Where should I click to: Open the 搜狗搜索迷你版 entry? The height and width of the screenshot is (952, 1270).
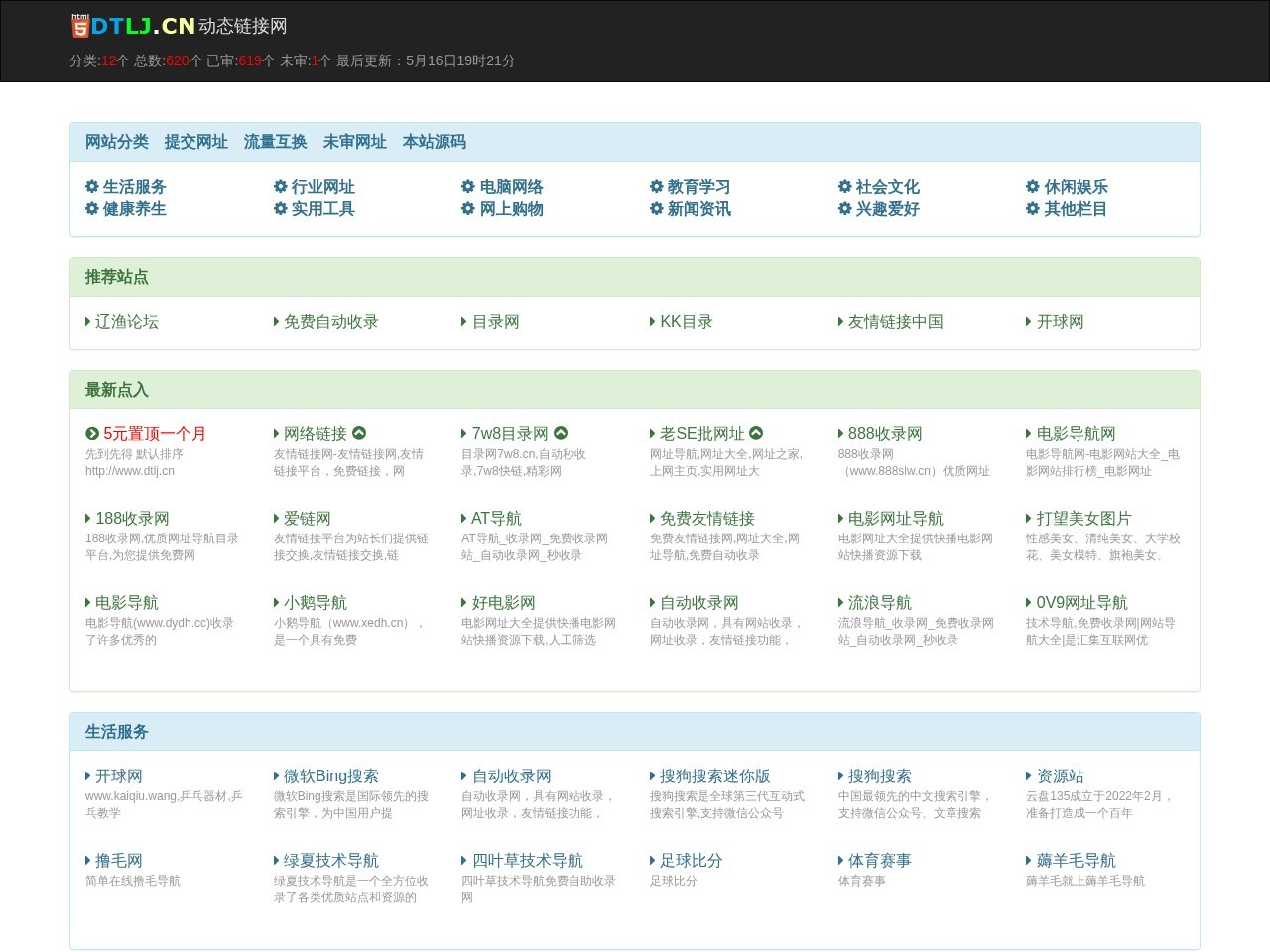[x=715, y=775]
